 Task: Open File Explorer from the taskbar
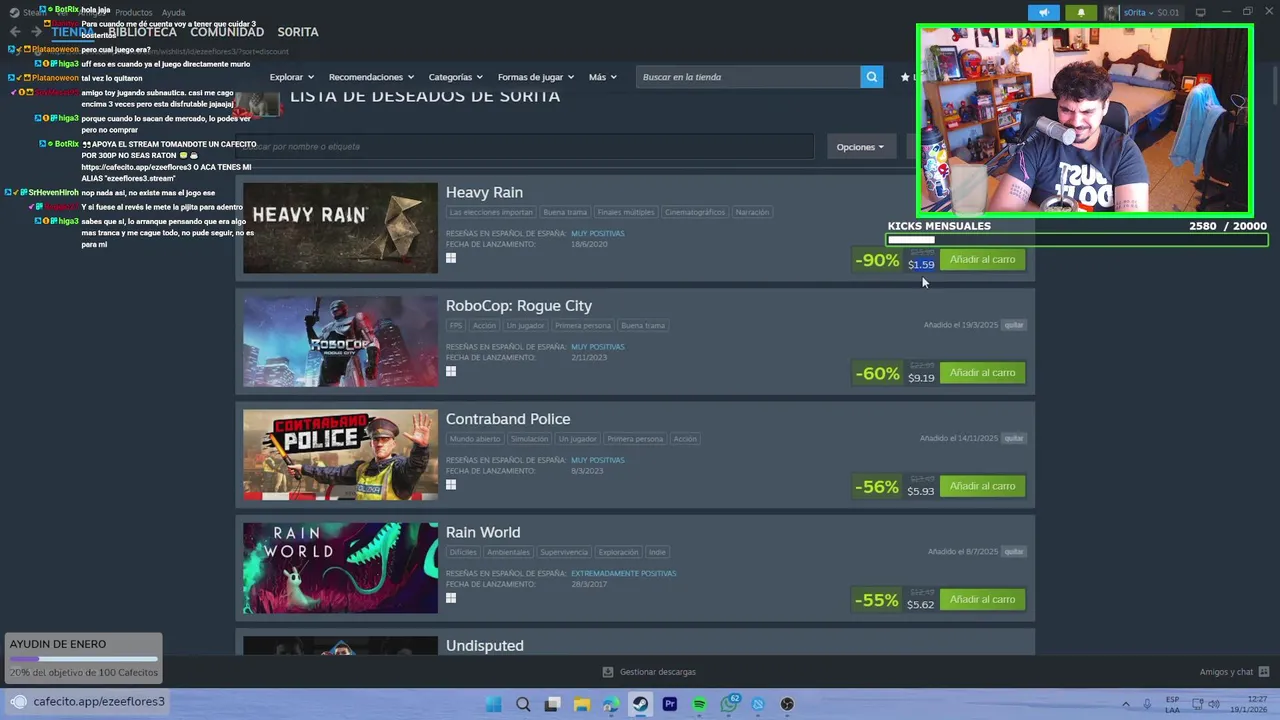(582, 704)
